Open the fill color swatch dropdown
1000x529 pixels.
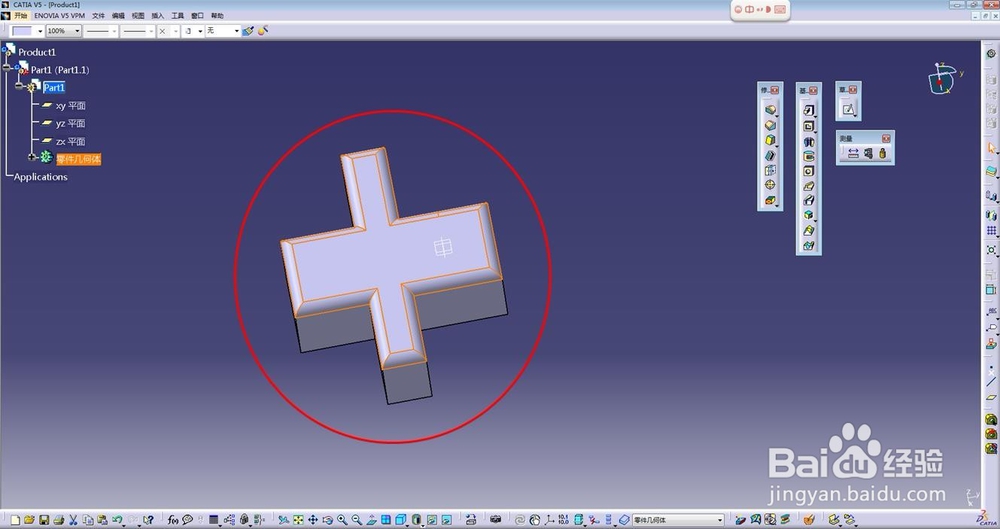click(27, 31)
